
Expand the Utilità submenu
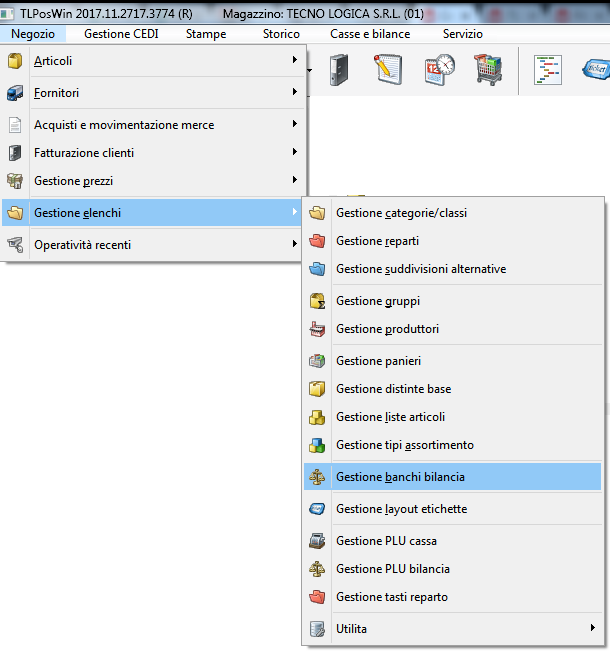454,629
